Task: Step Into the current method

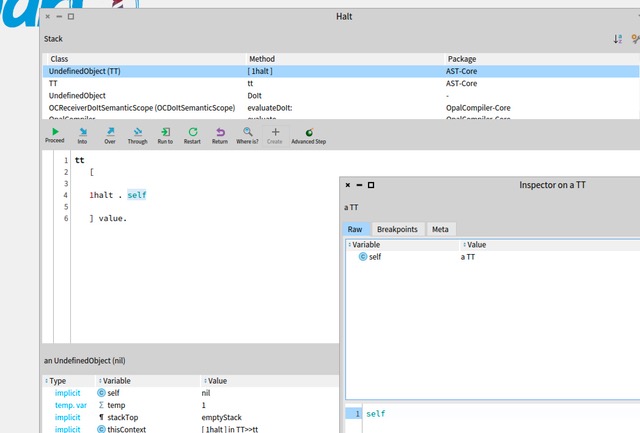Action: [83, 135]
